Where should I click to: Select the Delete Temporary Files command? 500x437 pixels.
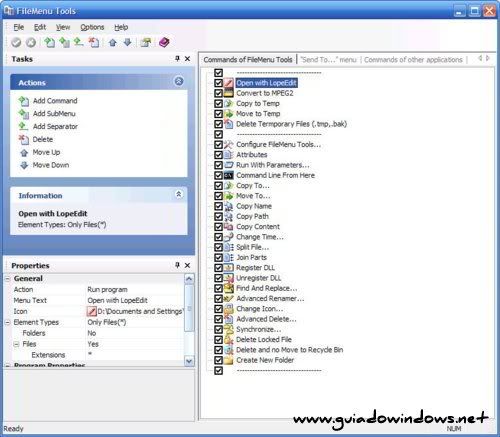pos(291,124)
